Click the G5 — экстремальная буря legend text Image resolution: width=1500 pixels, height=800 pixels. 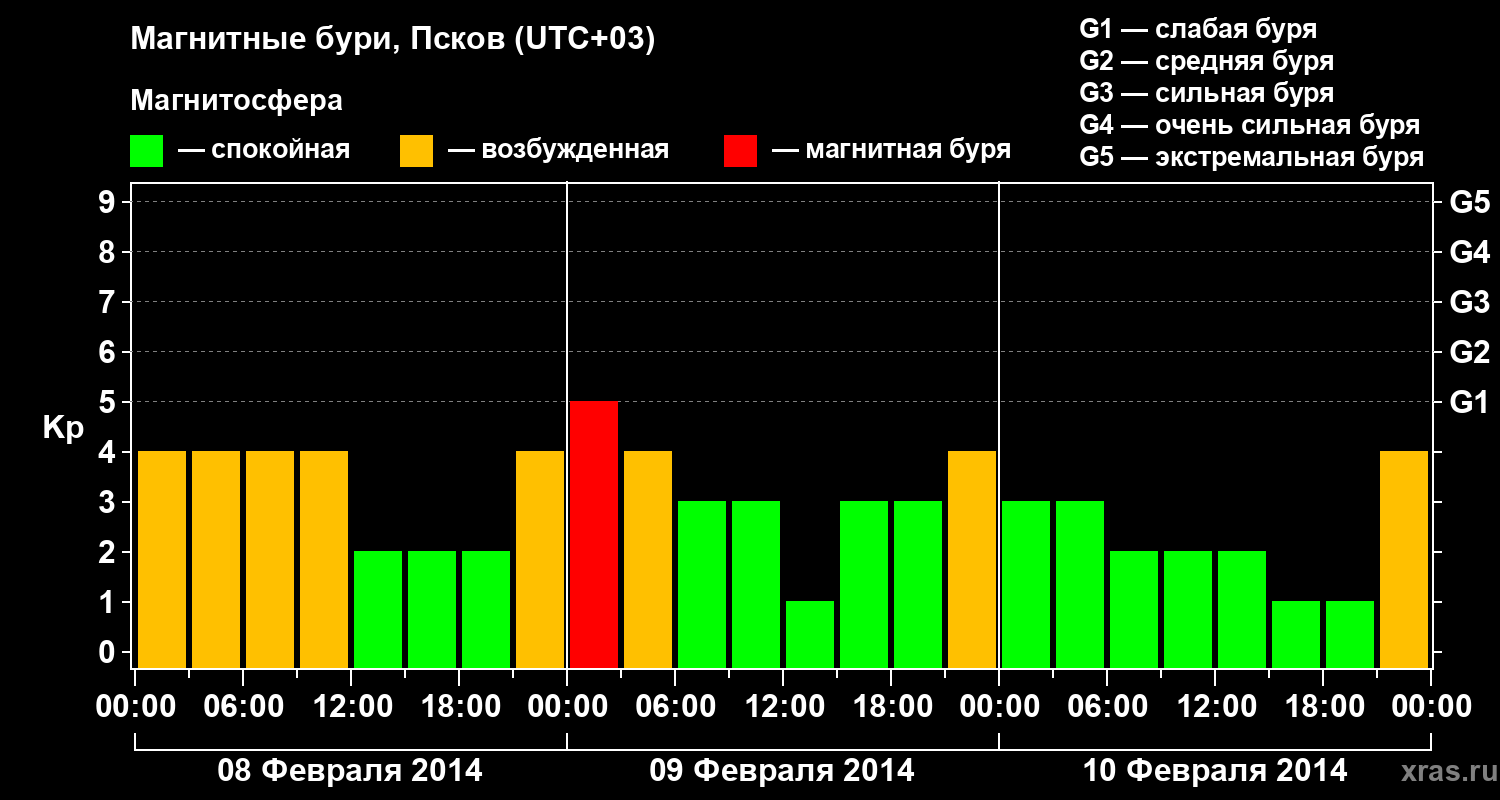coord(1252,157)
